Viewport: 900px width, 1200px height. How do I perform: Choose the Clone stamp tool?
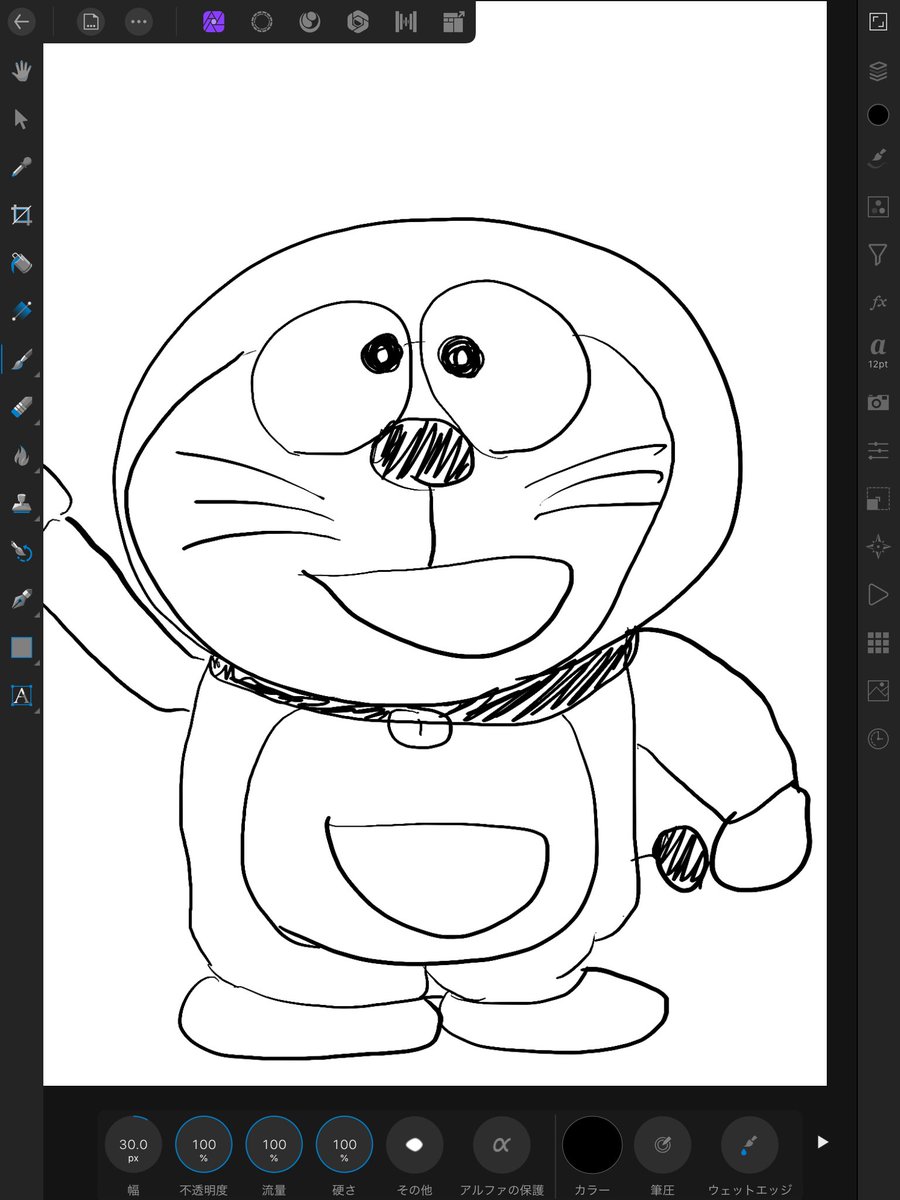coord(21,503)
